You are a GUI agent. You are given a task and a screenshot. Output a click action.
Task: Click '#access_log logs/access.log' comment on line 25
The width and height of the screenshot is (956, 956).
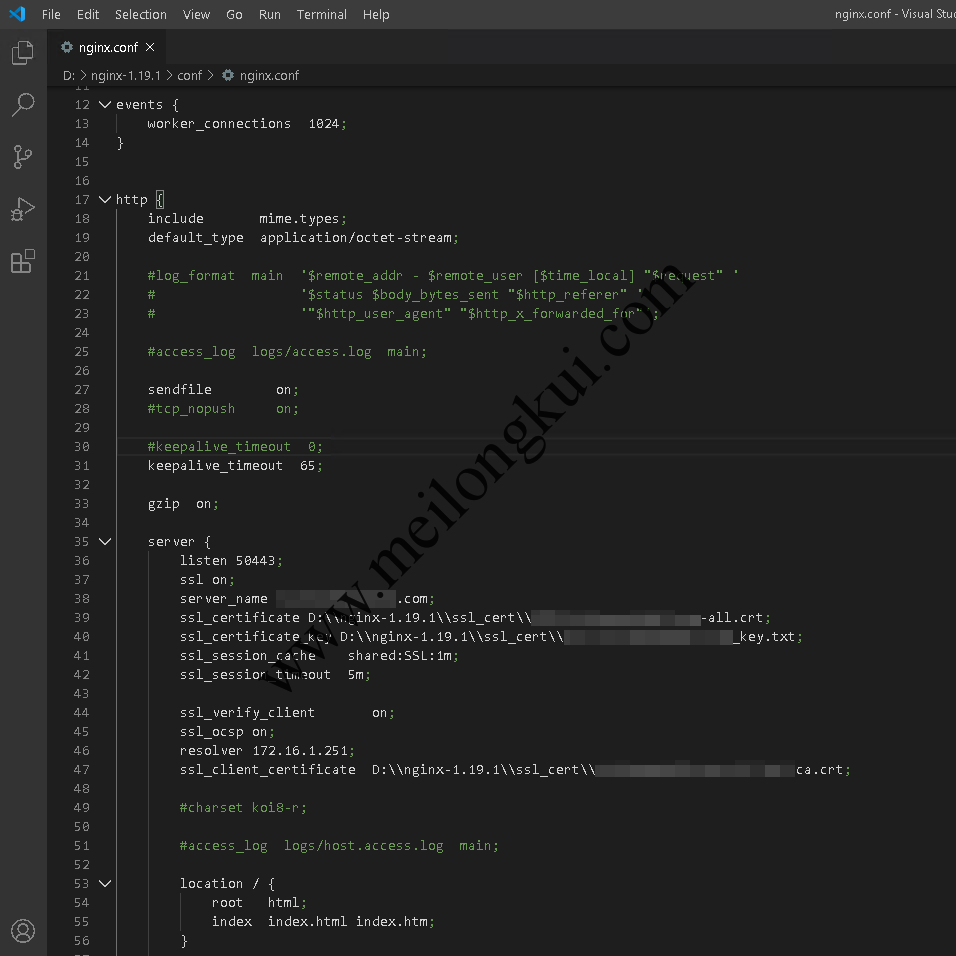tap(287, 351)
